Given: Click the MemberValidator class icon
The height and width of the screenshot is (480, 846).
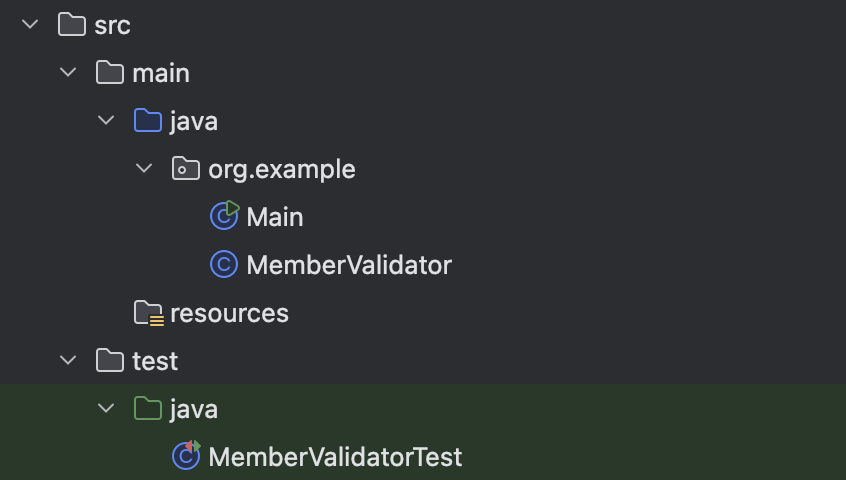Looking at the screenshot, I should [x=224, y=265].
